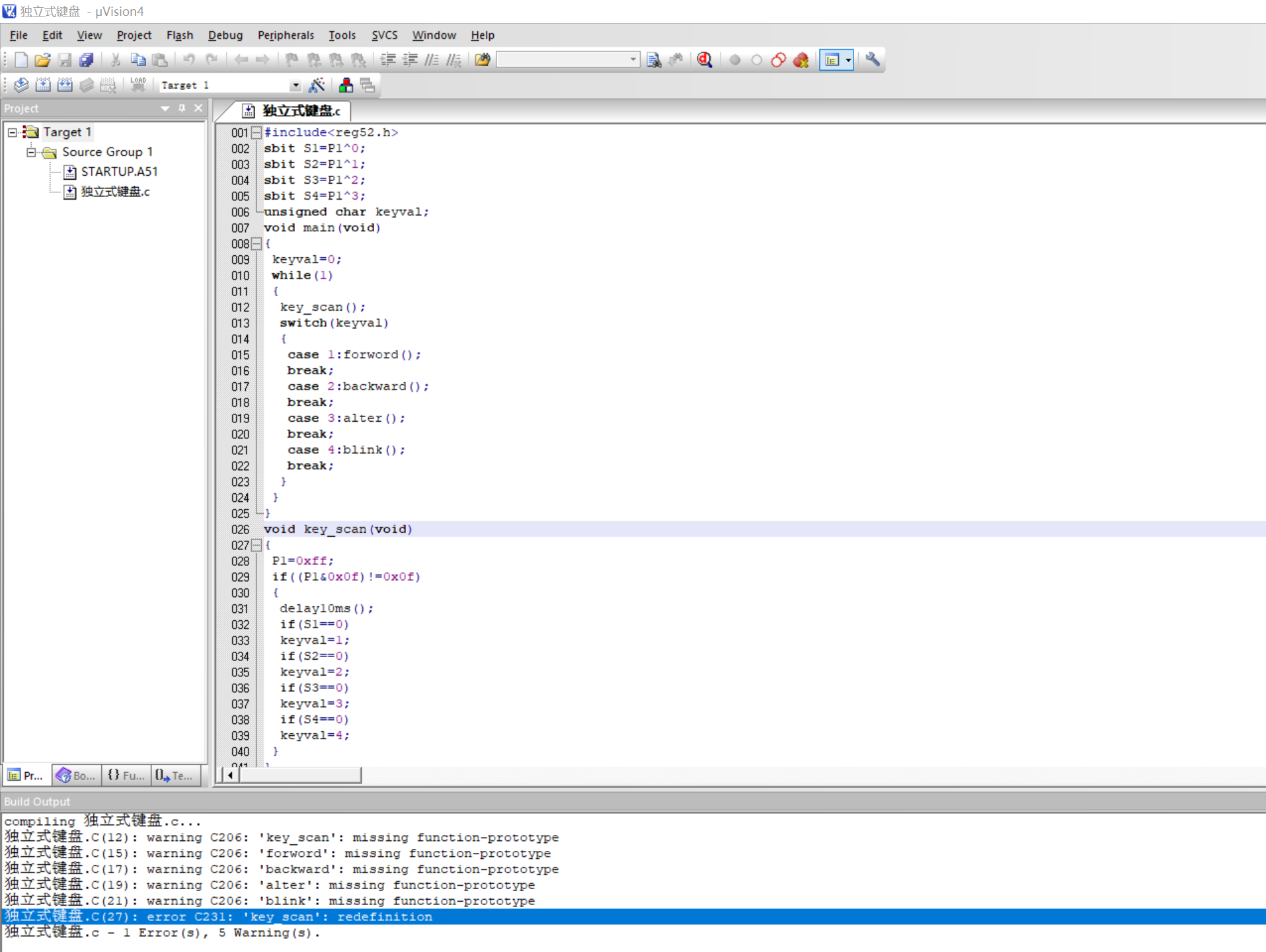Open a file with folder icon
This screenshot has height=952, width=1266.
click(x=42, y=60)
